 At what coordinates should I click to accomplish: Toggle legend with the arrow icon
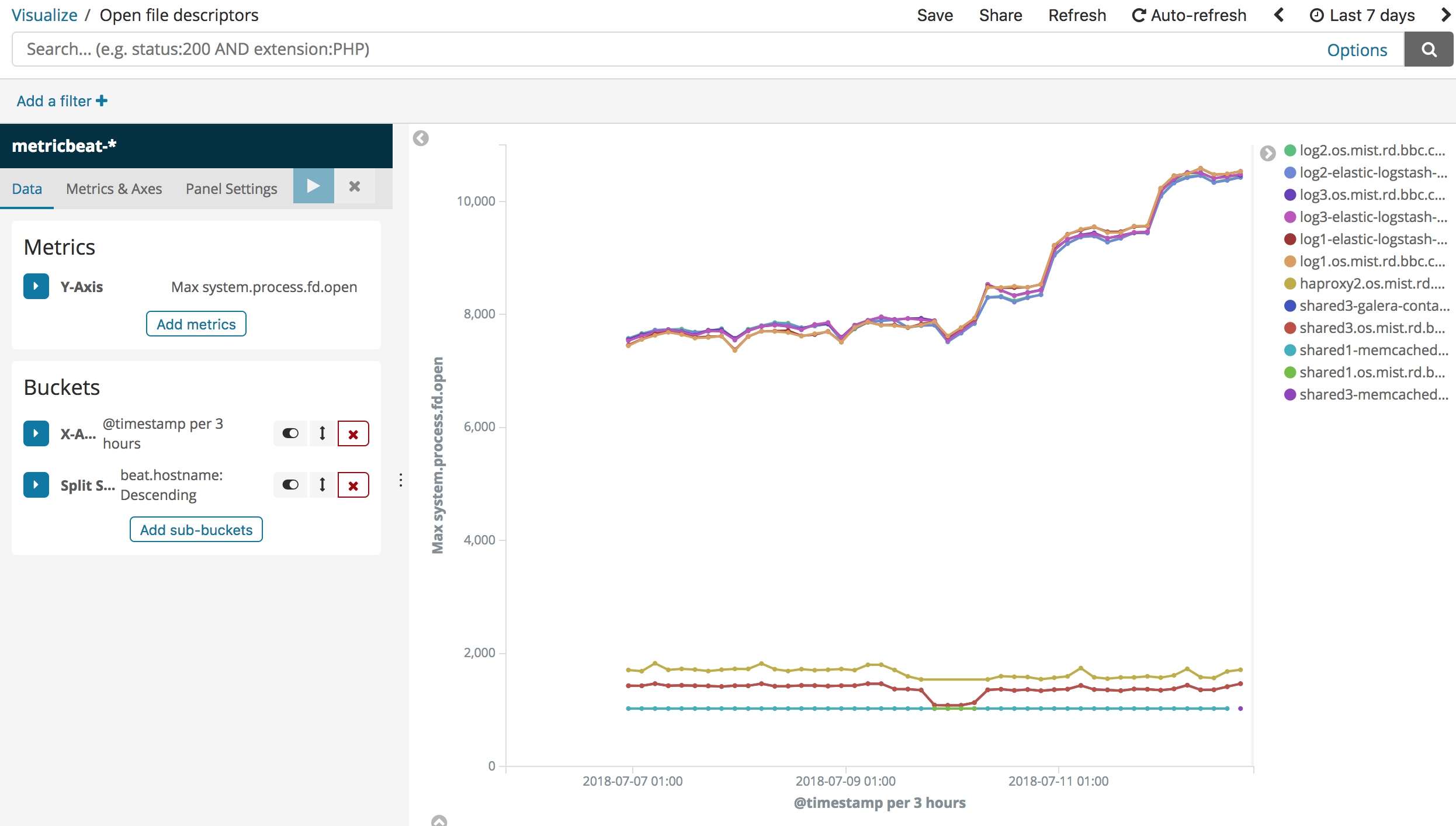click(1268, 153)
